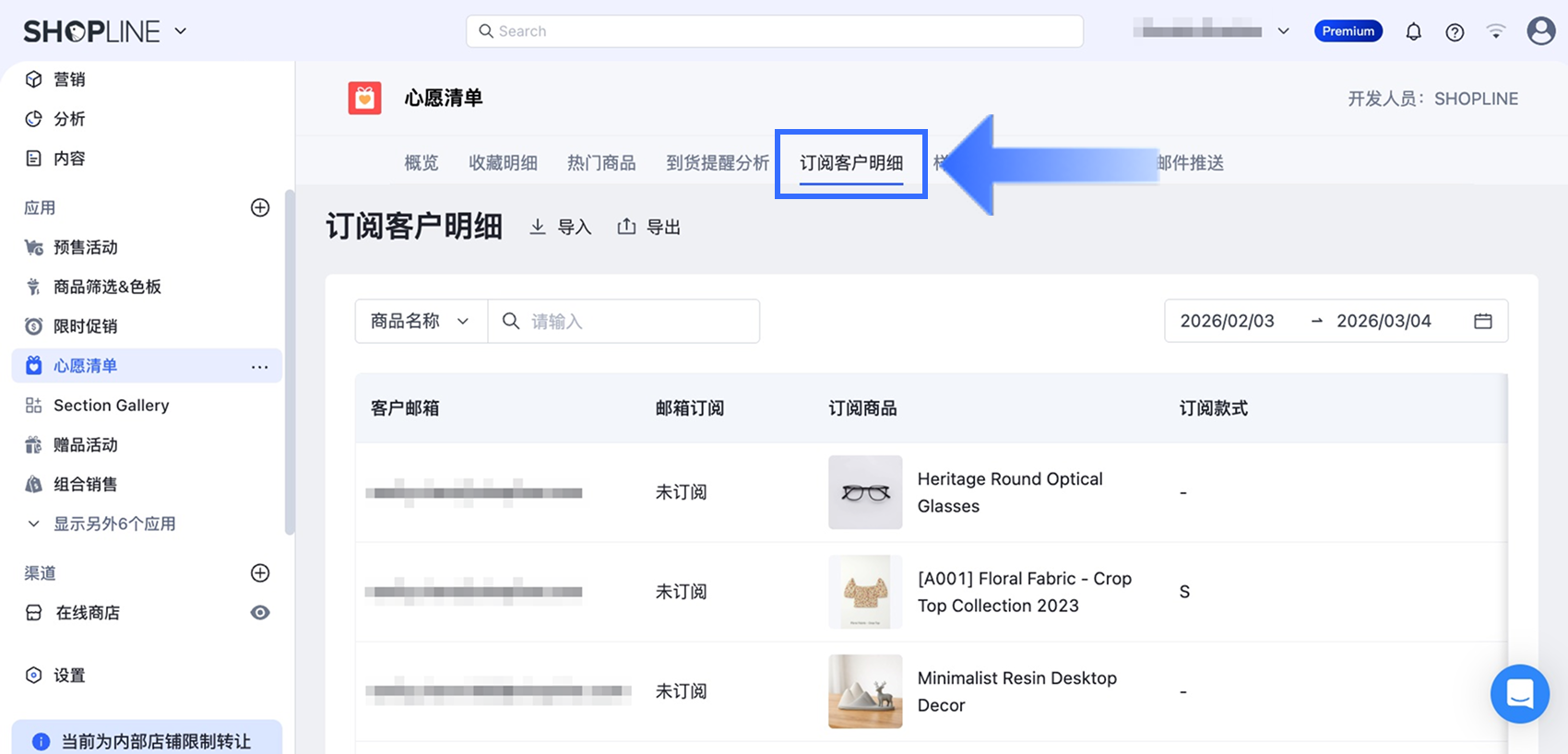Viewport: 1568px width, 754px height.
Task: Open the date range calendar icon
Action: click(1483, 321)
